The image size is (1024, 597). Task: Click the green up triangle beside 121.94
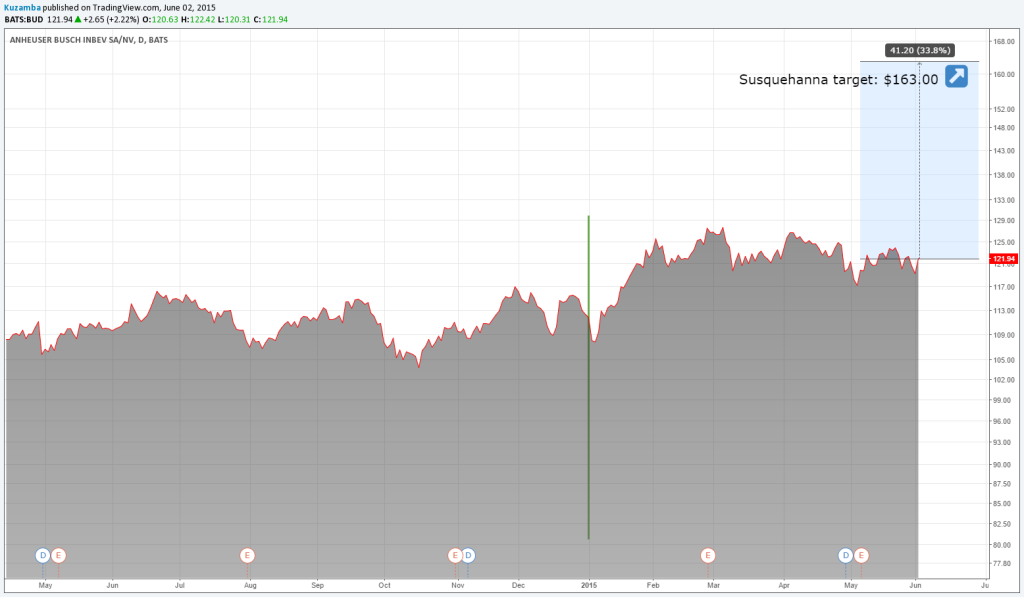pyautogui.click(x=78, y=20)
